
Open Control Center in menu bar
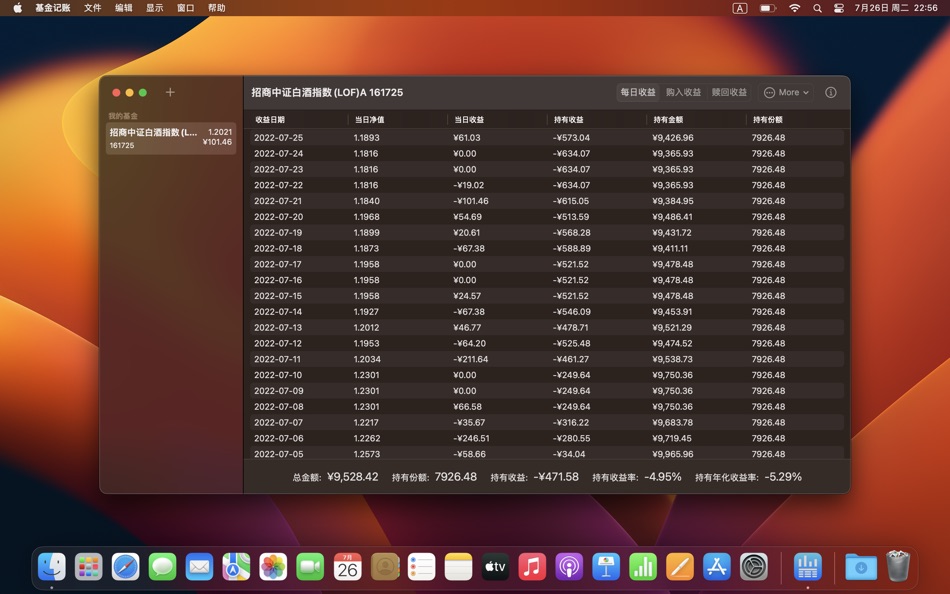coord(839,8)
